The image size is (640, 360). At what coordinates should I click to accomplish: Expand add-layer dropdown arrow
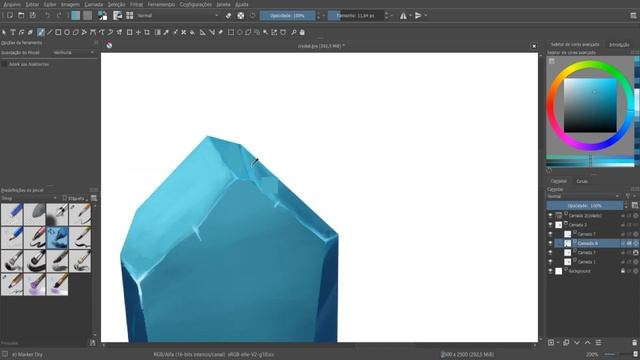click(558, 342)
